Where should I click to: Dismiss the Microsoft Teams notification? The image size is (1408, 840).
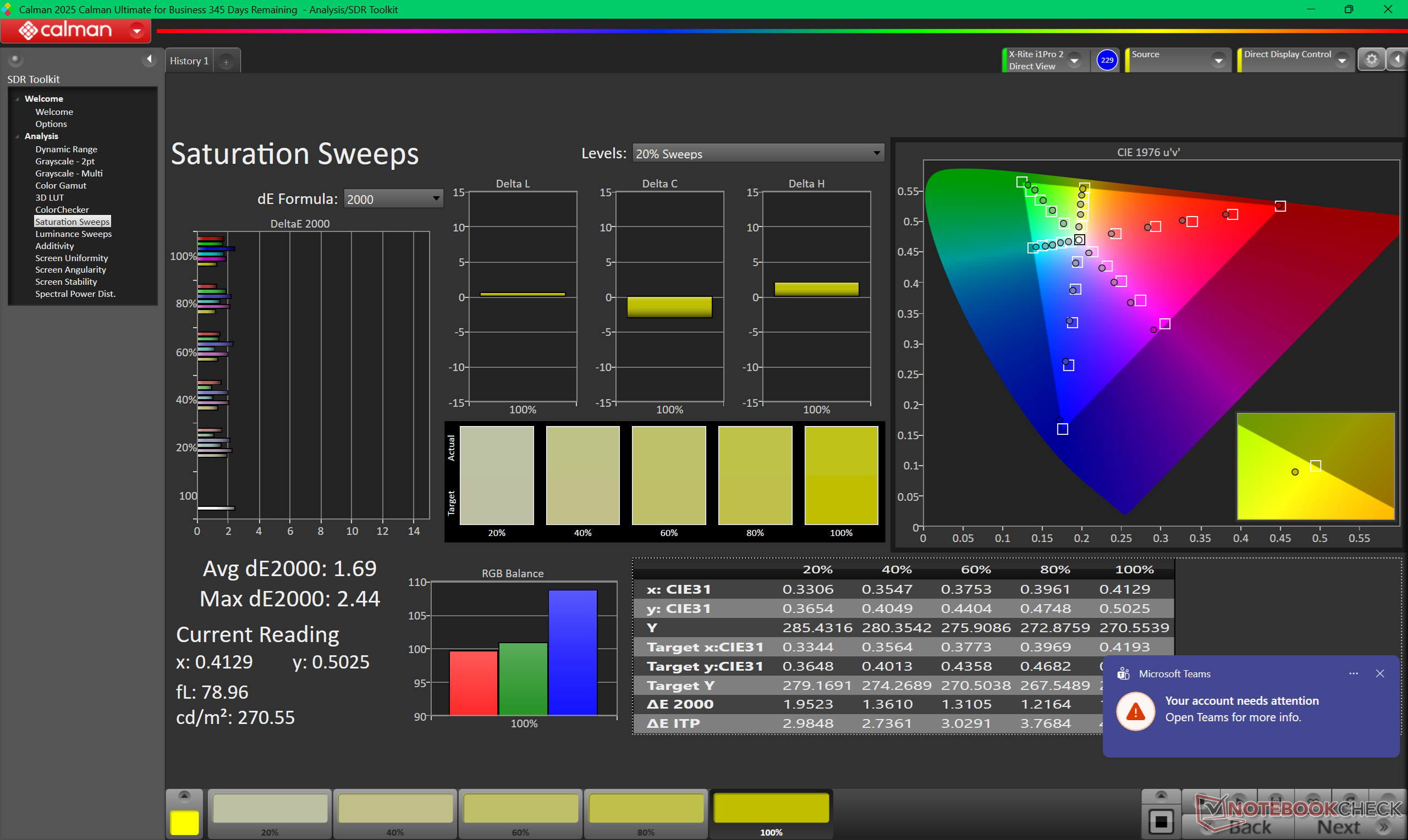pyautogui.click(x=1380, y=673)
